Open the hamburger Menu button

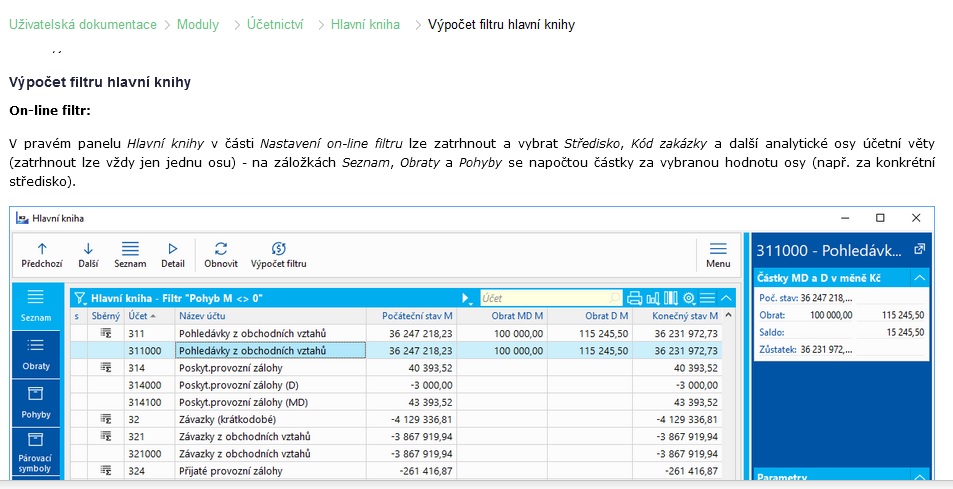point(718,255)
